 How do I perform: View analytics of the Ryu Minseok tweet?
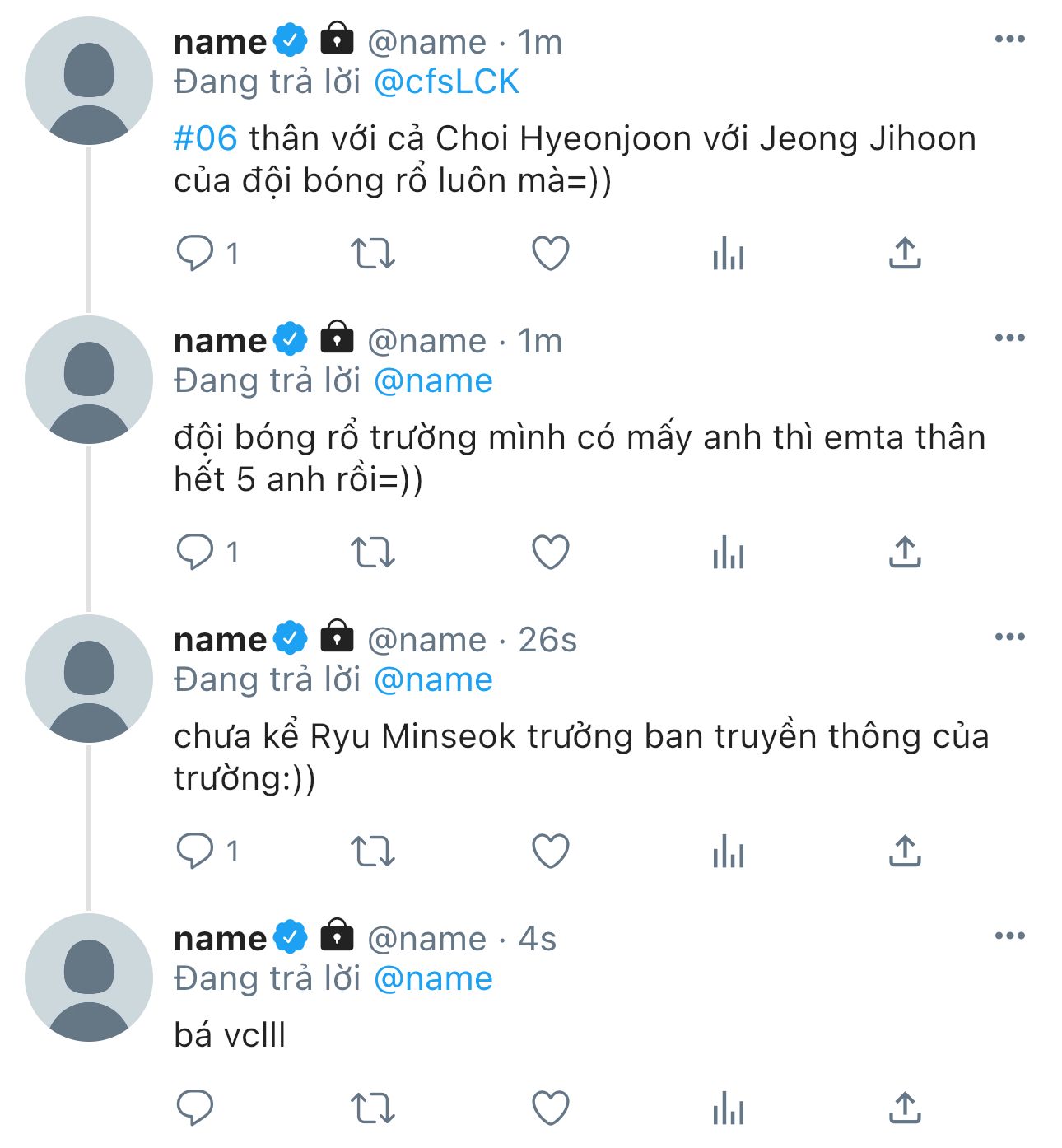pyautogui.click(x=729, y=851)
